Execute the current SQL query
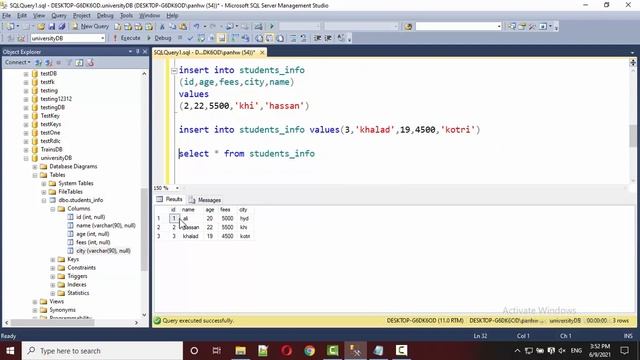Screen dimensions: 640x360 point(127,38)
